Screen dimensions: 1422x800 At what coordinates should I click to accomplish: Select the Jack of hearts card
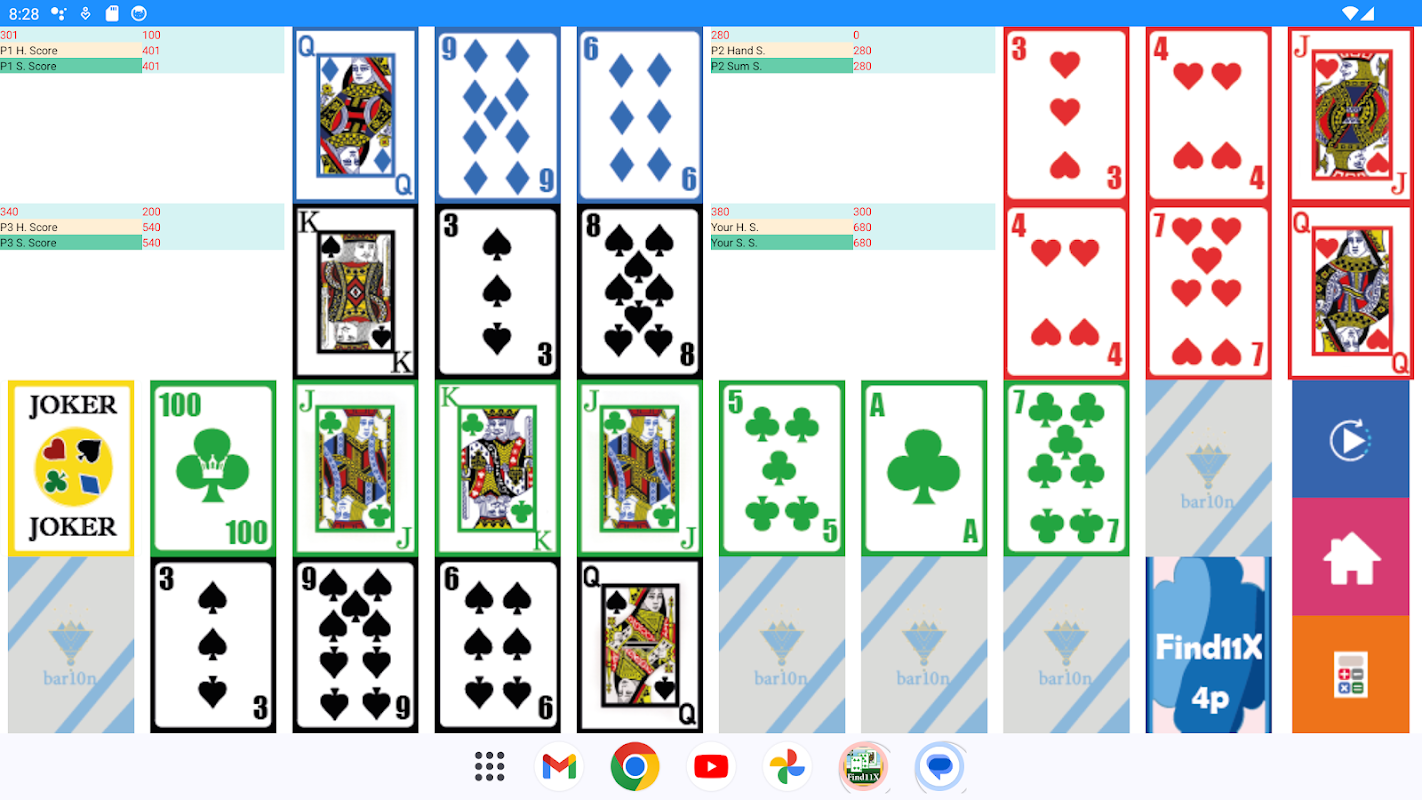coord(1351,115)
